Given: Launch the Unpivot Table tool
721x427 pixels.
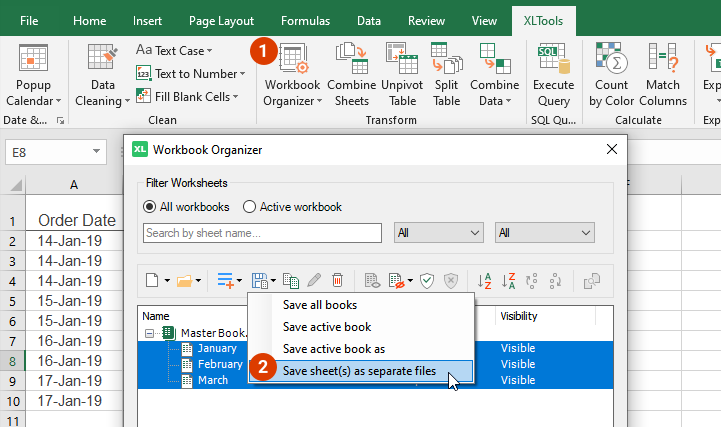Looking at the screenshot, I should [x=402, y=75].
